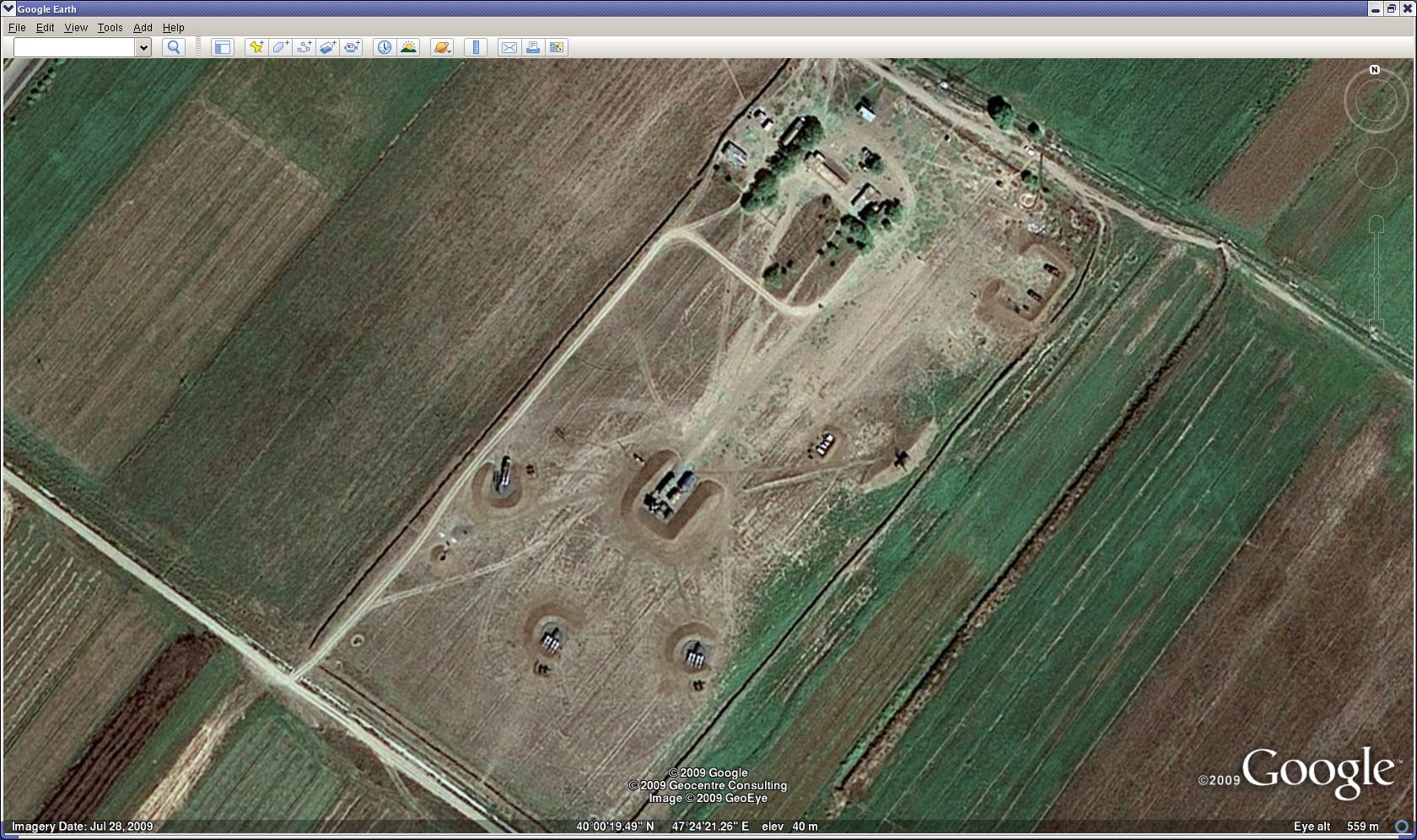Open the ruler measurement tool
The image size is (1417, 840).
click(476, 47)
